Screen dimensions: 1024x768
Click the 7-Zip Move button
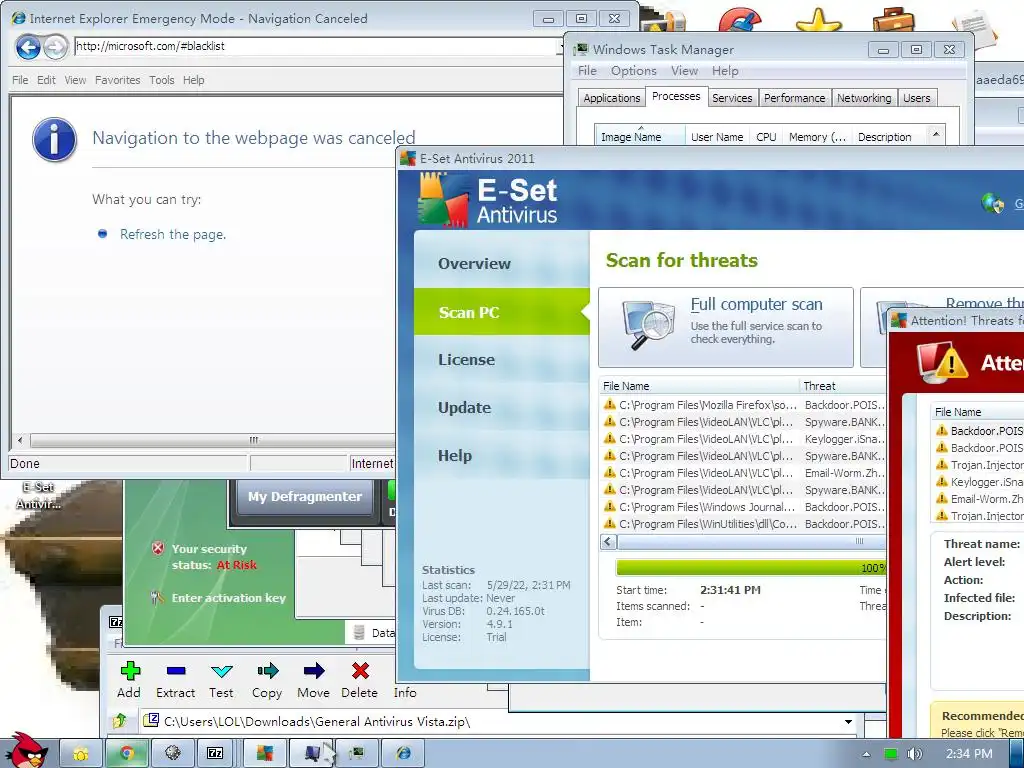(x=313, y=680)
